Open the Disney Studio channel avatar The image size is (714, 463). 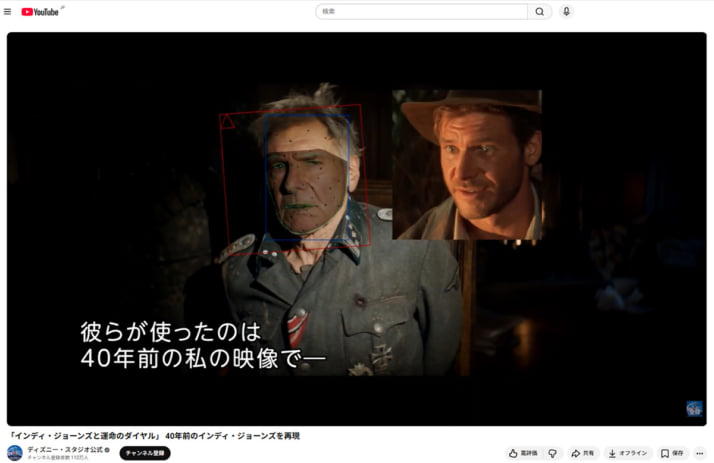(15, 453)
